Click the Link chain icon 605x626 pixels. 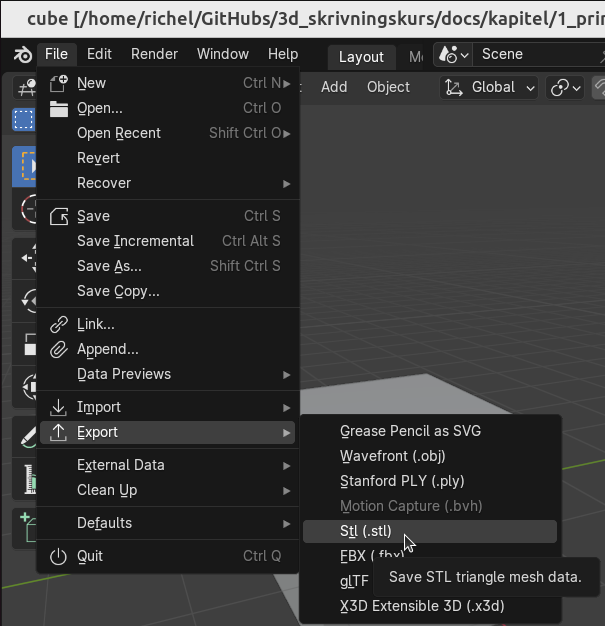pos(59,325)
